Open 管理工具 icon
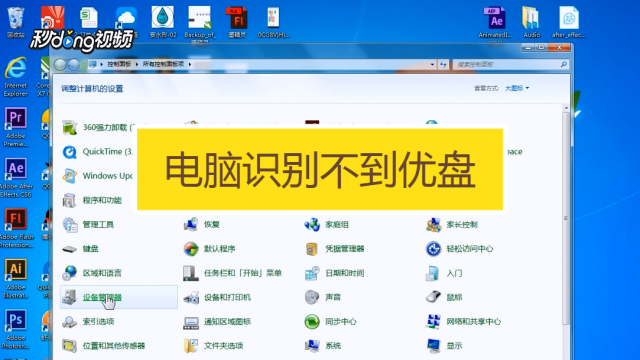Screen dimensions: 640x360 (x=69, y=224)
